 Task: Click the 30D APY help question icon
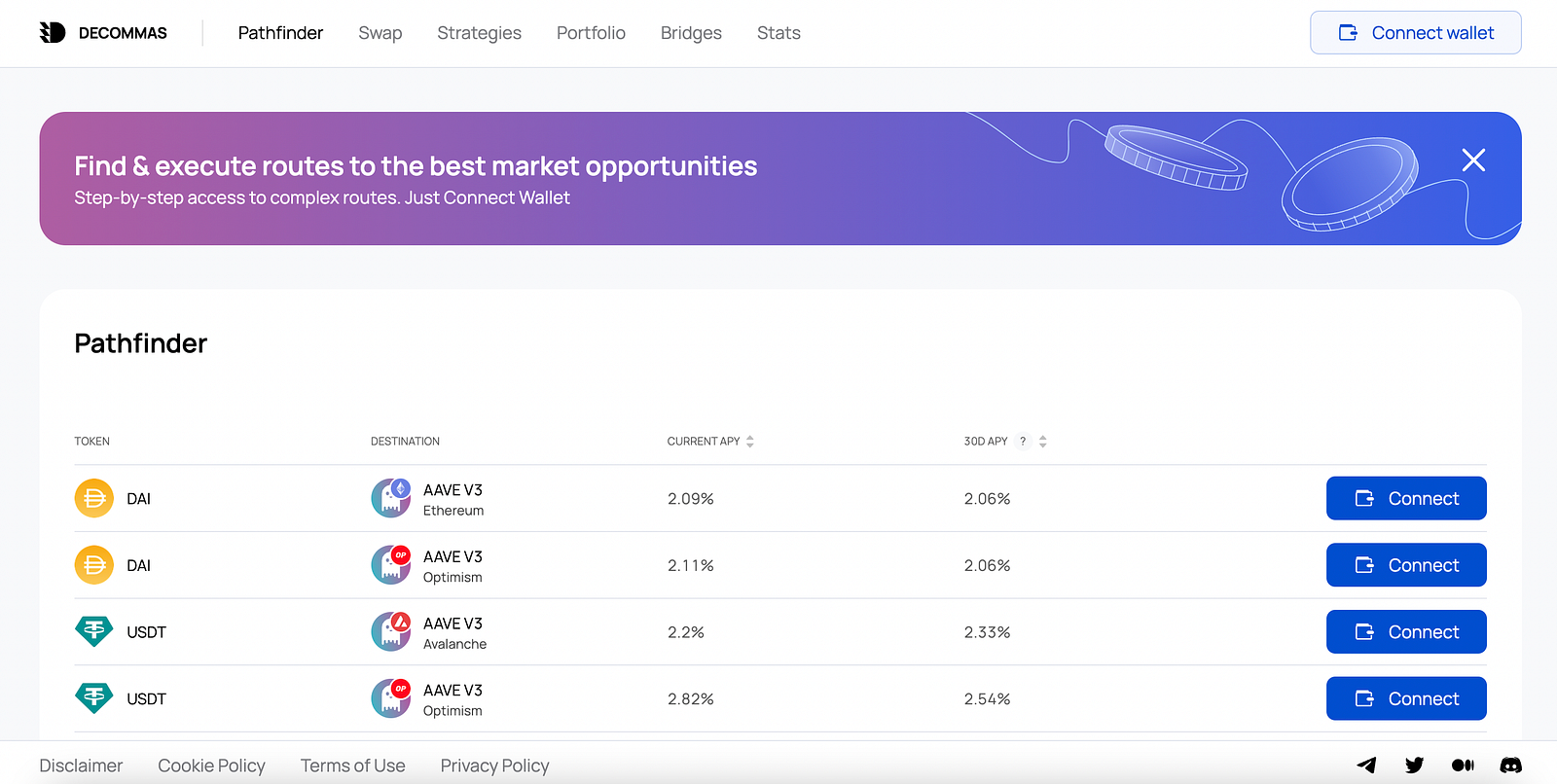1023,442
